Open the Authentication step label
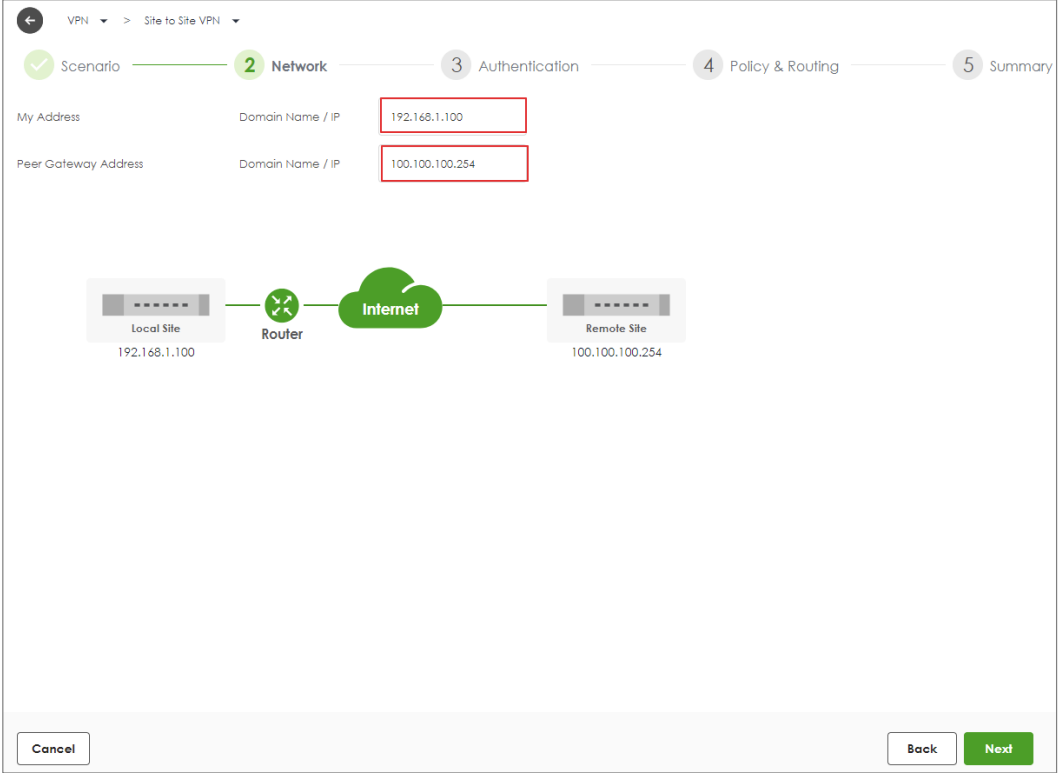1060x773 pixels. [x=528, y=66]
